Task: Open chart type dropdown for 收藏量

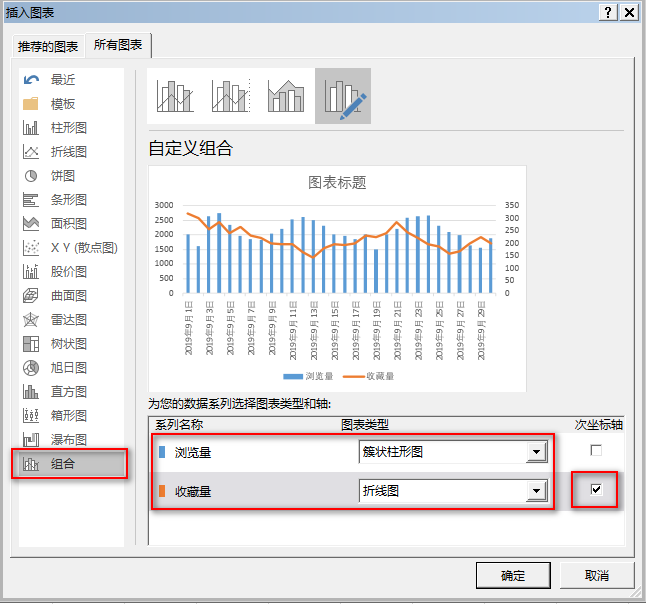Action: pyautogui.click(x=537, y=491)
